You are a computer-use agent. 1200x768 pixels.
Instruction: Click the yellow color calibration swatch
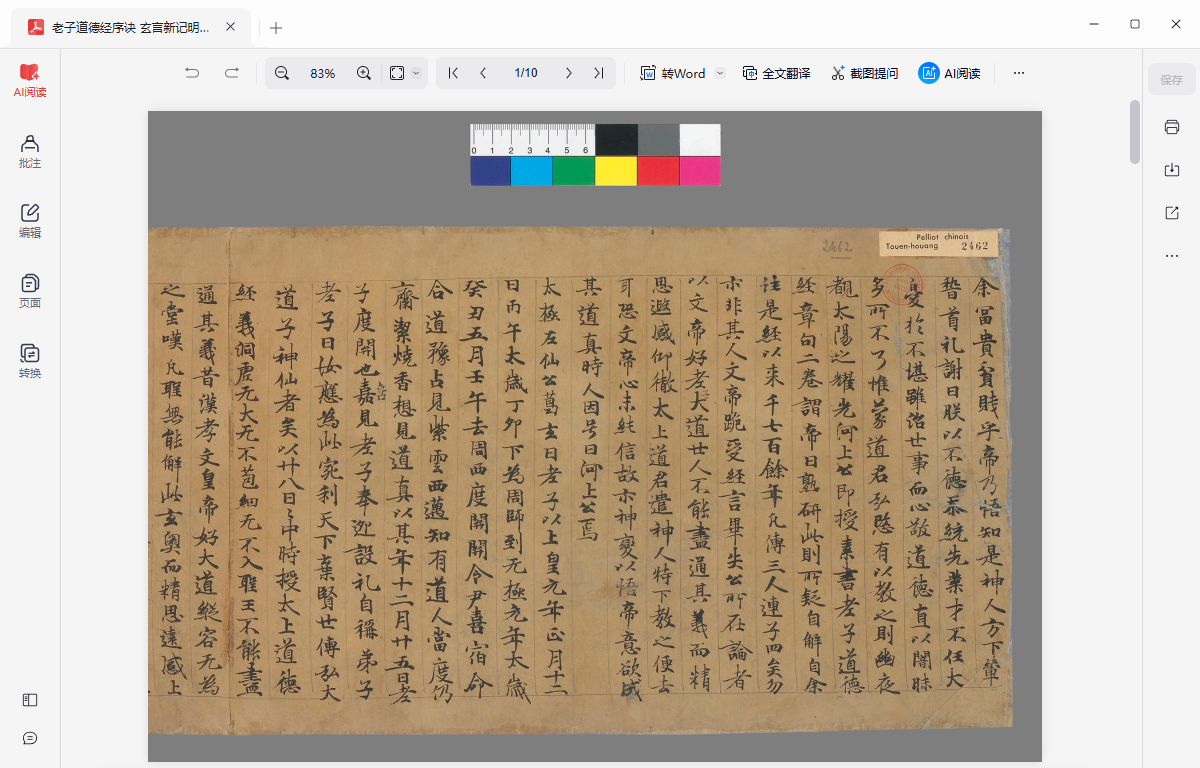(x=616, y=171)
